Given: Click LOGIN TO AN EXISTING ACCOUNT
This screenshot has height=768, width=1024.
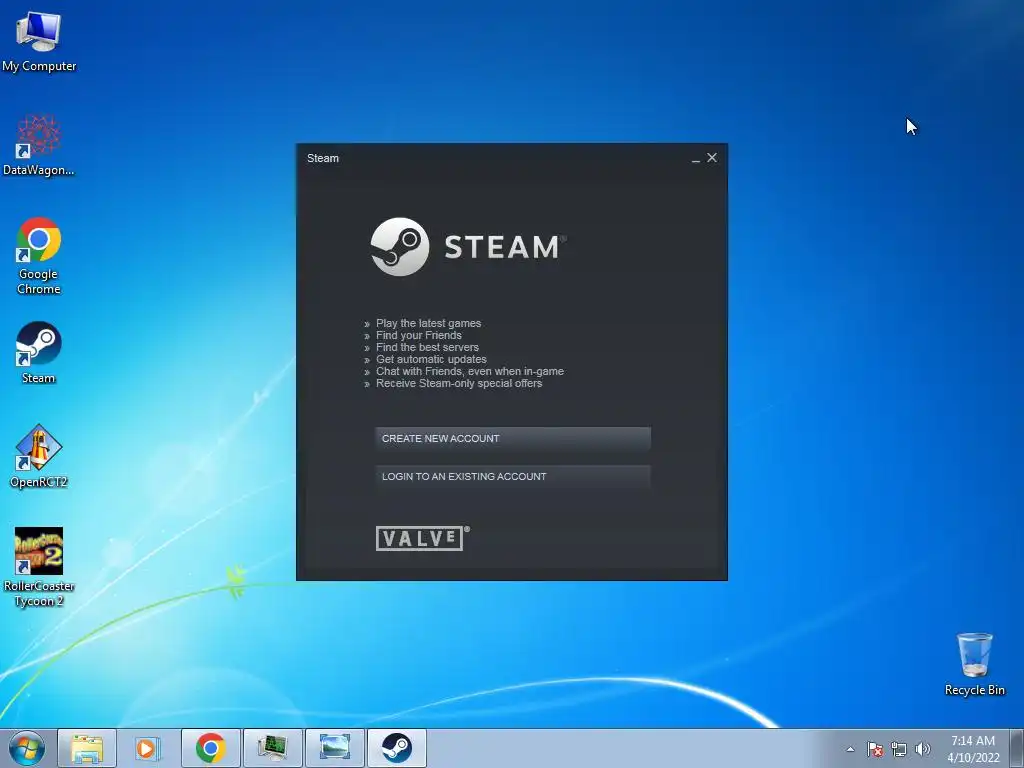Looking at the screenshot, I should 513,477.
